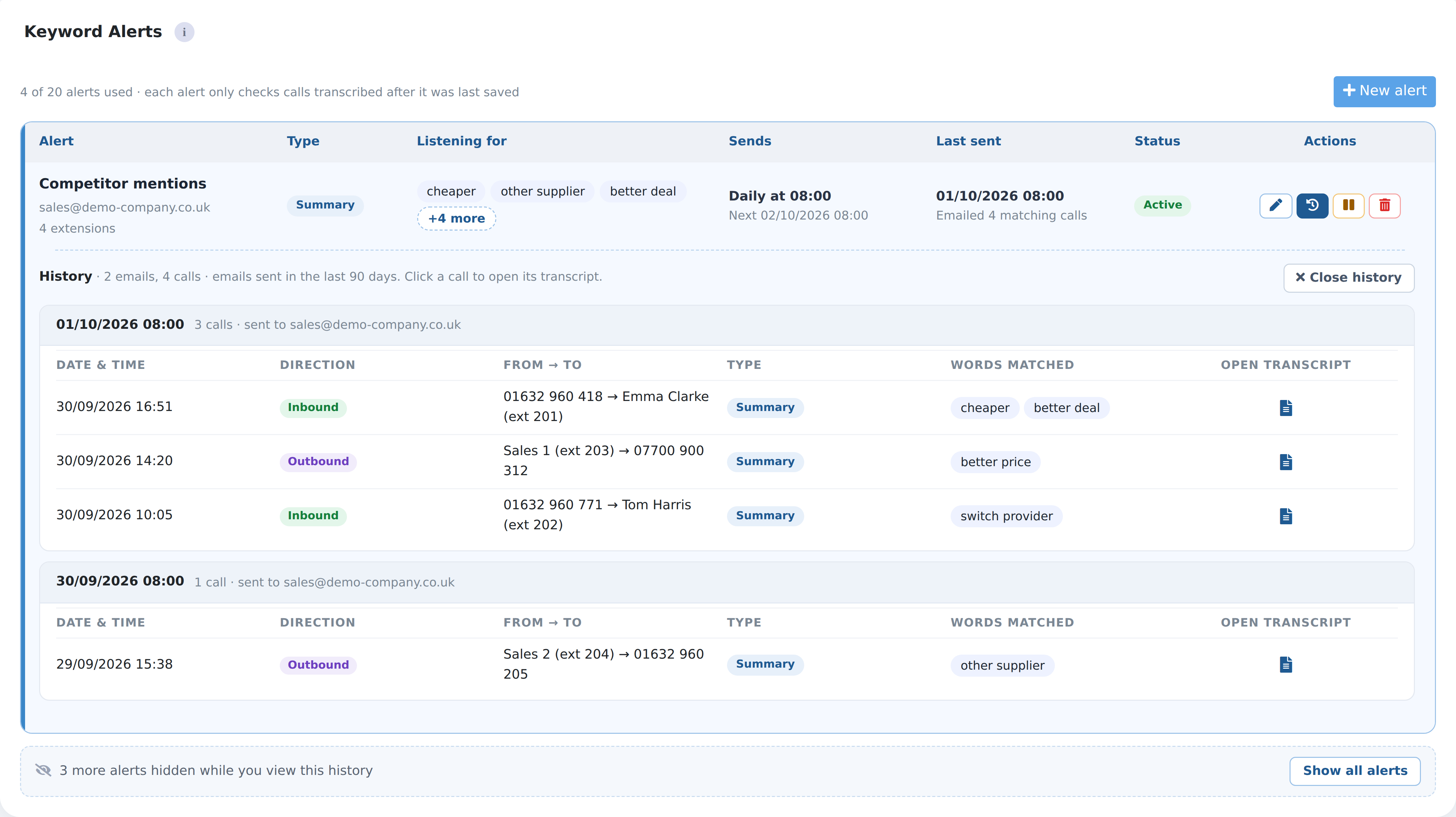Toggle history for Competitor mentions alert
This screenshot has width=1456, height=817.
(x=1312, y=205)
